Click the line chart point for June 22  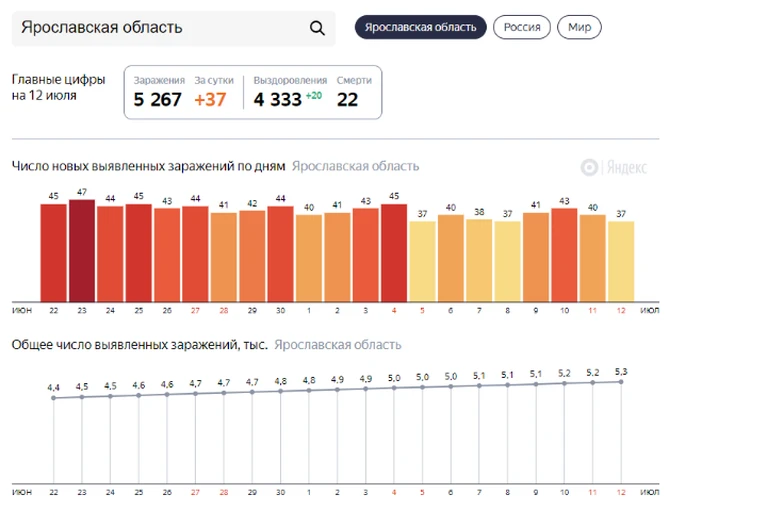pos(53,398)
